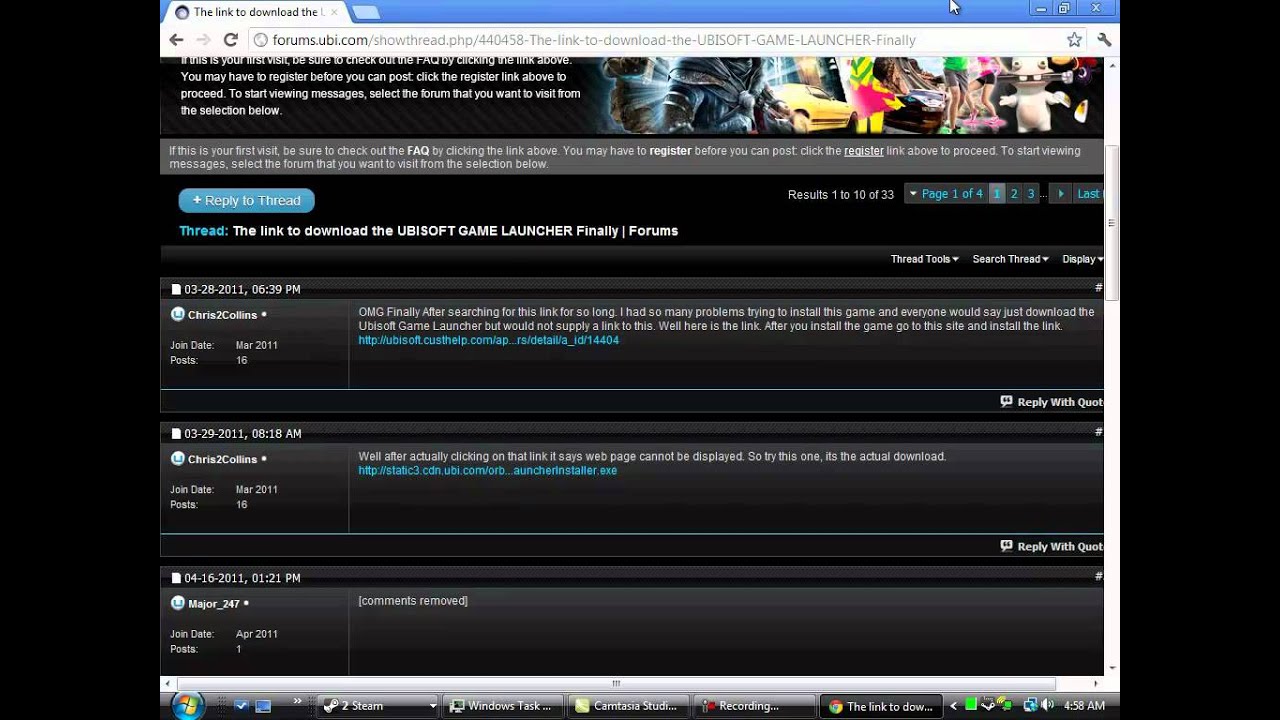Click the post icon beside 03-28-2011, 06:39 PM
The width and height of the screenshot is (1280, 720).
click(176, 289)
